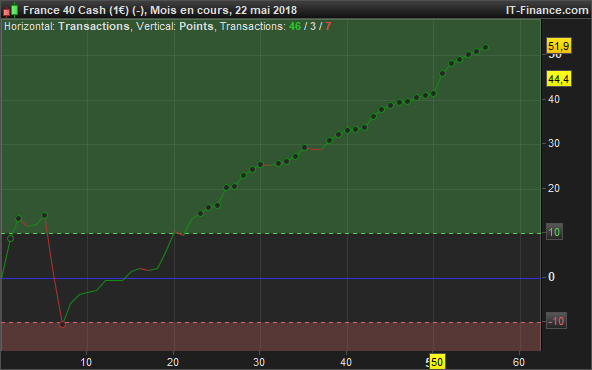The width and height of the screenshot is (592, 370).
Task: Click the '22 mai 2018' date in the title
Action: [x=266, y=10]
